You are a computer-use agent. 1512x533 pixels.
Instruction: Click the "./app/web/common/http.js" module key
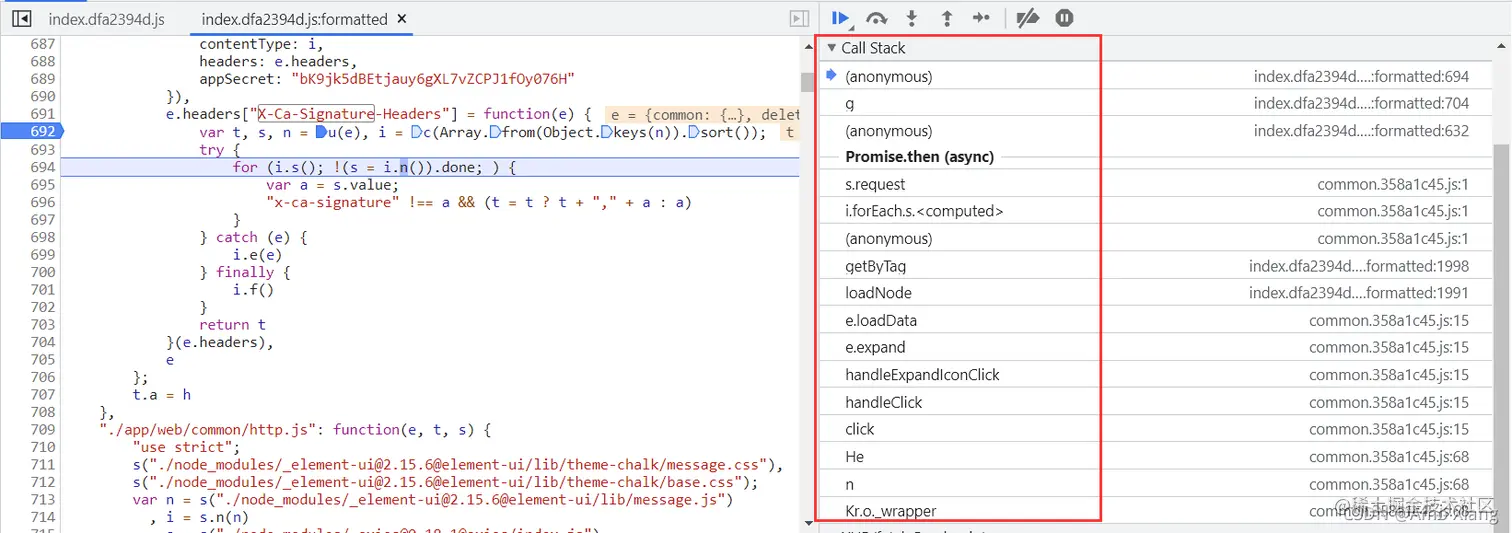point(211,429)
